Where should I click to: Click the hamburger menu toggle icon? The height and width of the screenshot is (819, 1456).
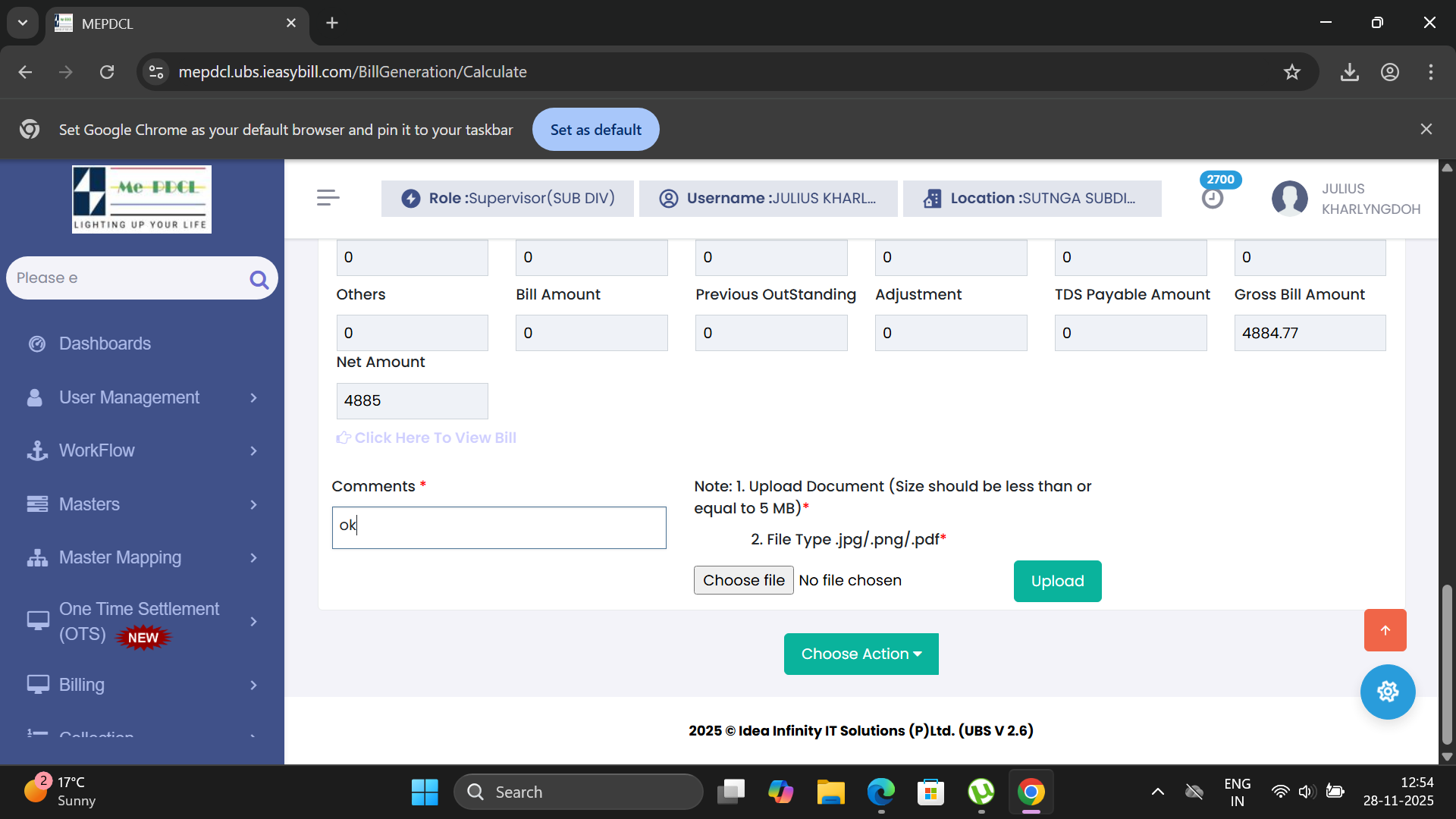tap(328, 198)
